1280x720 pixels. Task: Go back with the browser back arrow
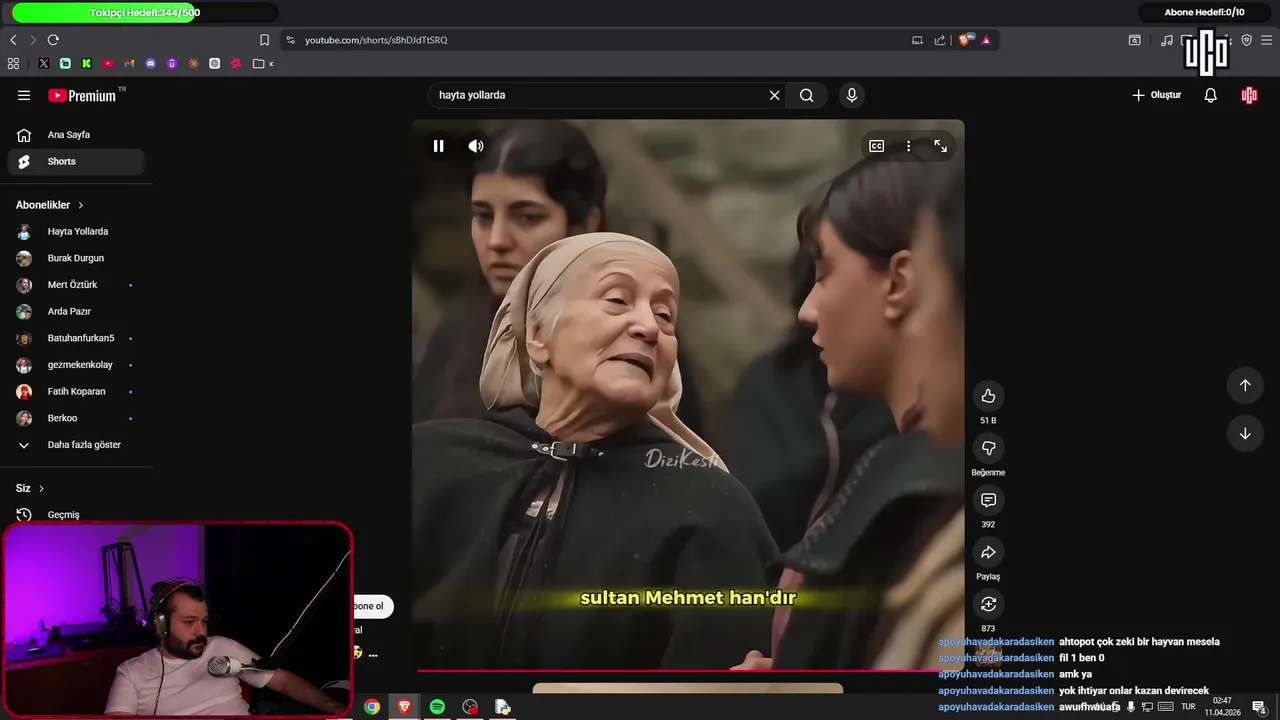pos(13,40)
